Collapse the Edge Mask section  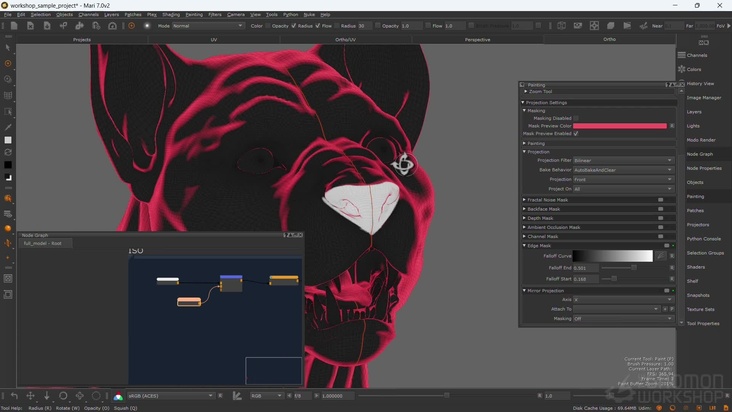coord(524,245)
